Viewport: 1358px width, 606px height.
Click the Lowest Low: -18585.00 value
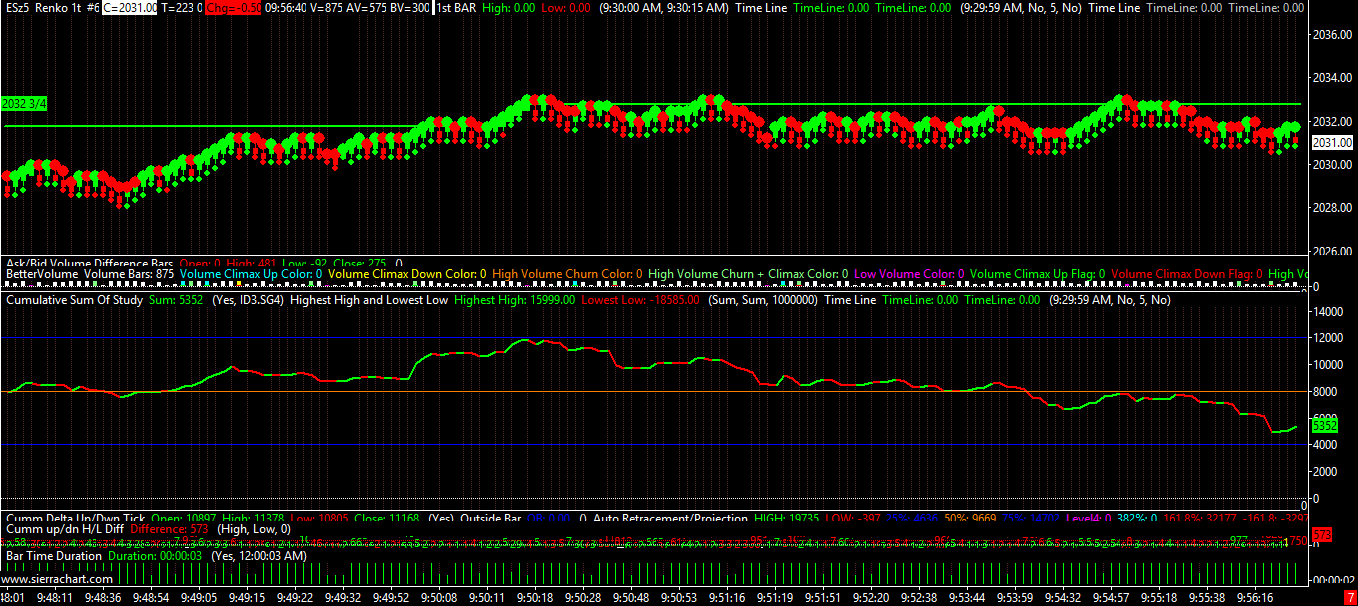coord(642,300)
